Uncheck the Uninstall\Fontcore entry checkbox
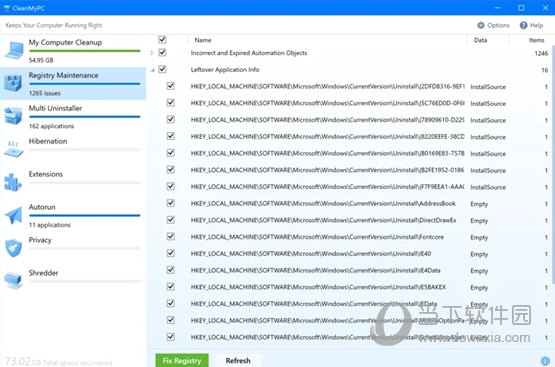The width and height of the screenshot is (555, 367). 171,236
